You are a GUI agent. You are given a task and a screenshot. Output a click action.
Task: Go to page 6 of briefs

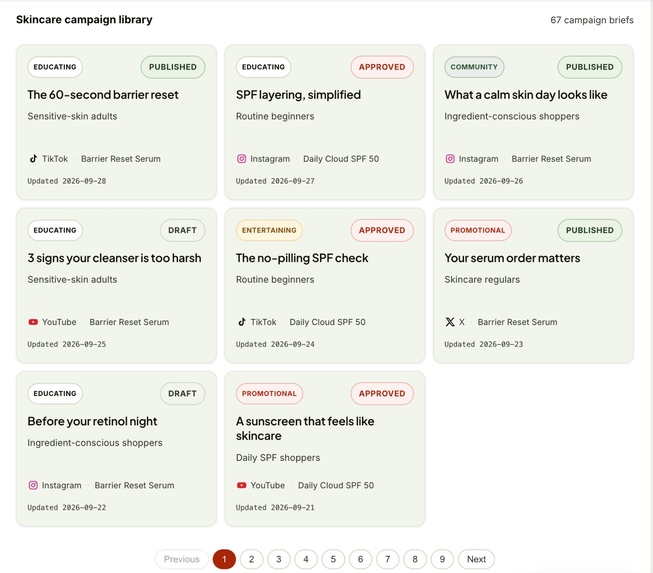pyautogui.click(x=360, y=559)
